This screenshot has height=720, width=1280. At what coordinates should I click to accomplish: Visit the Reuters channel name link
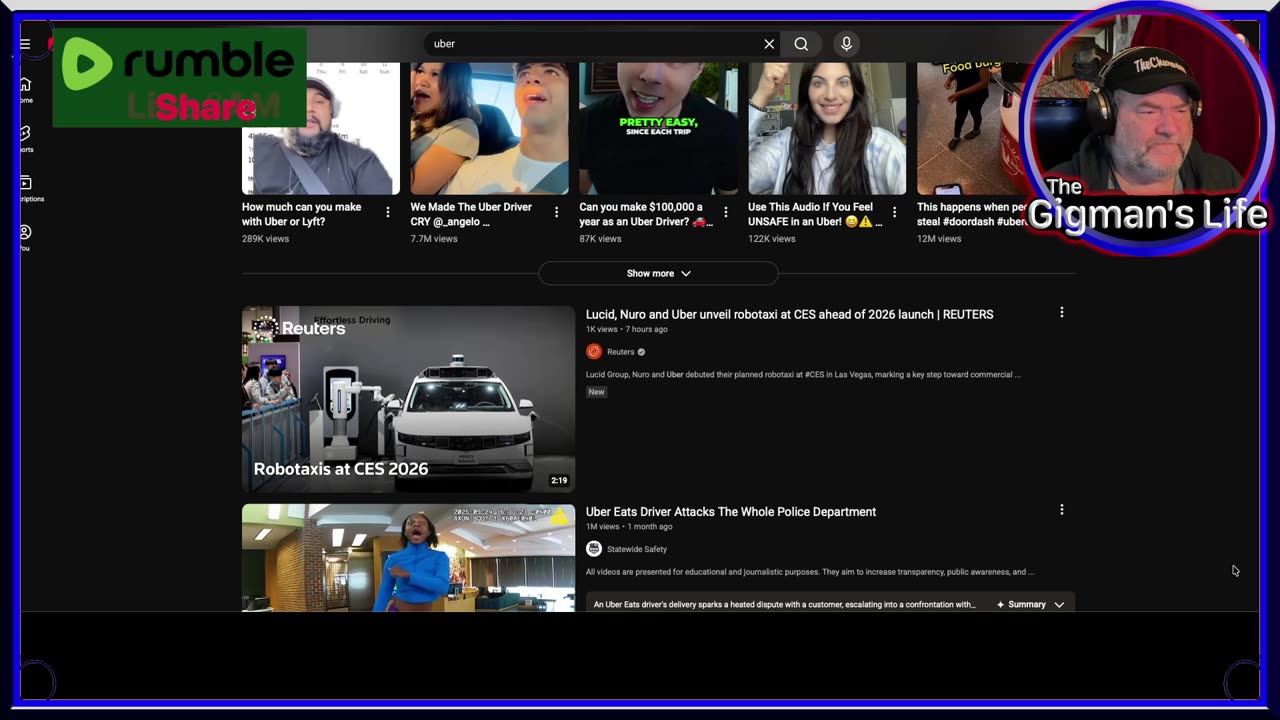(621, 352)
